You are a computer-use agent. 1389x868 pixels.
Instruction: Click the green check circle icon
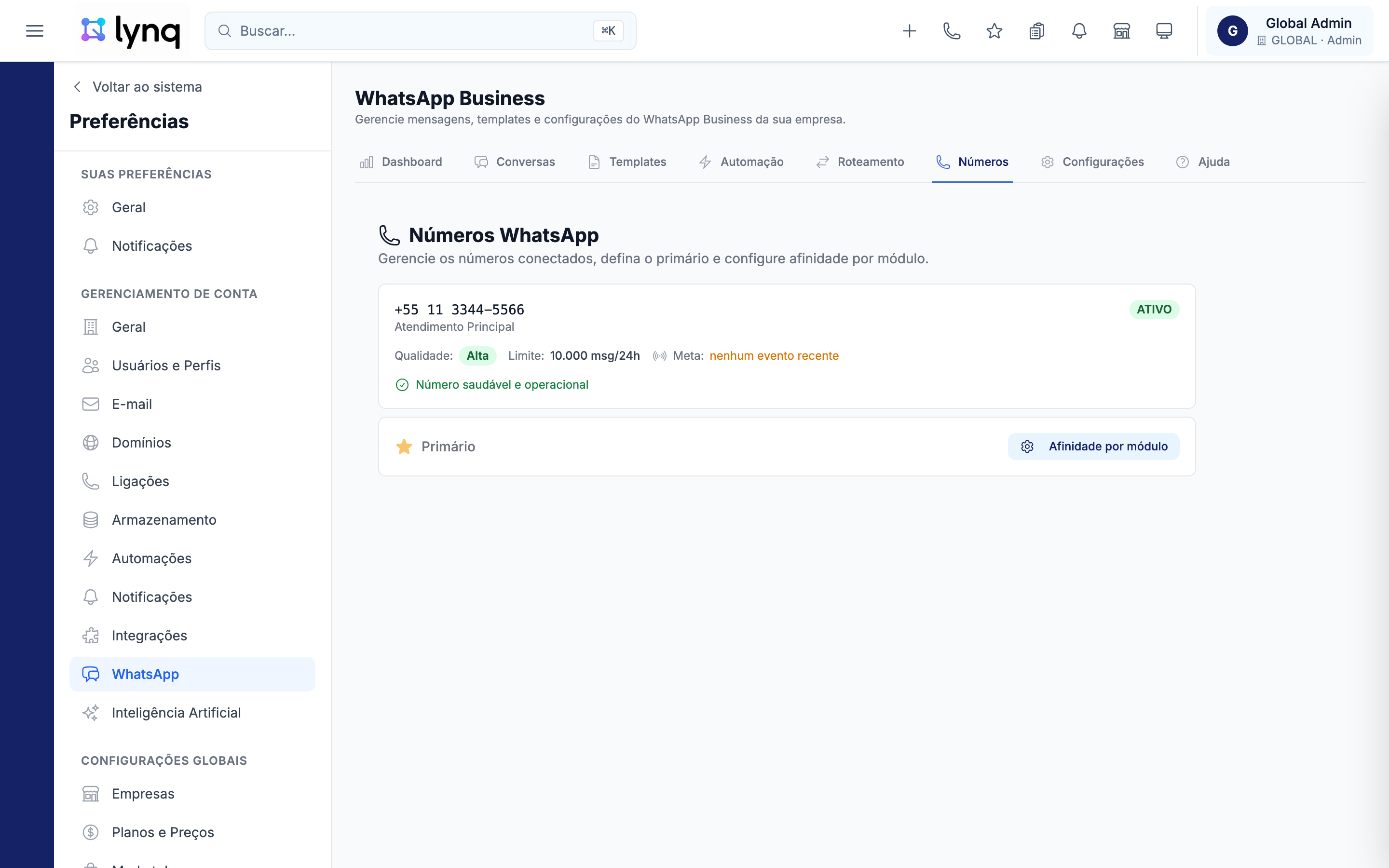(x=402, y=385)
